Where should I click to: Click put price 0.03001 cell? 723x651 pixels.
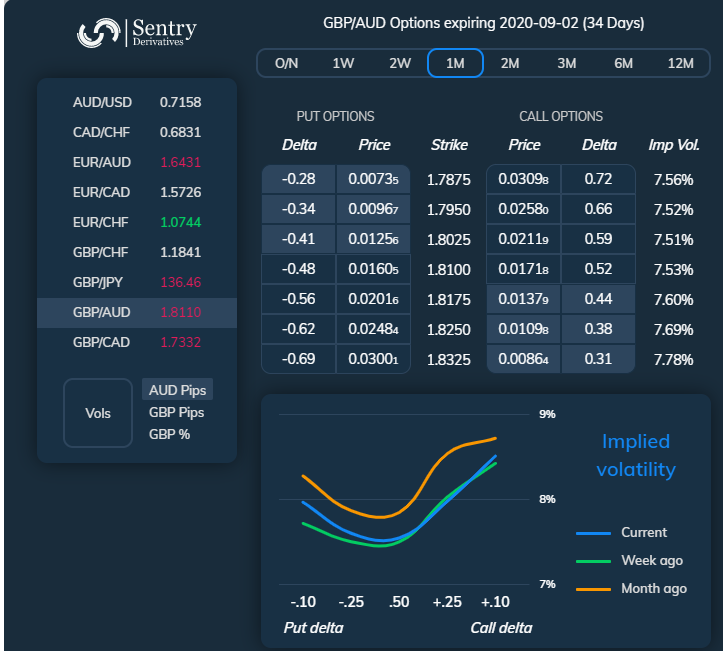click(x=373, y=359)
